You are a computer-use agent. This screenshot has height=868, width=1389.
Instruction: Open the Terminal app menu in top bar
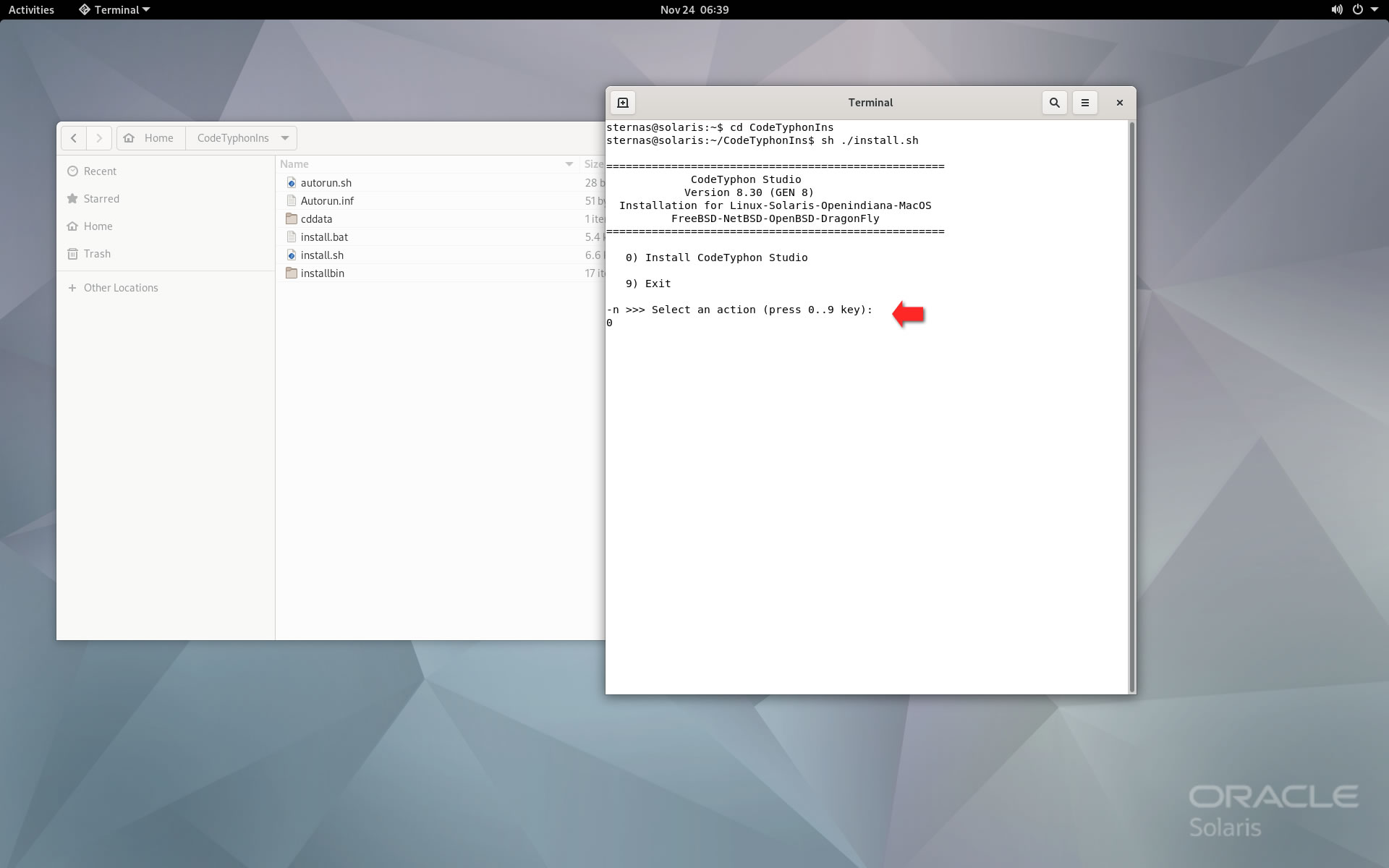click(114, 9)
